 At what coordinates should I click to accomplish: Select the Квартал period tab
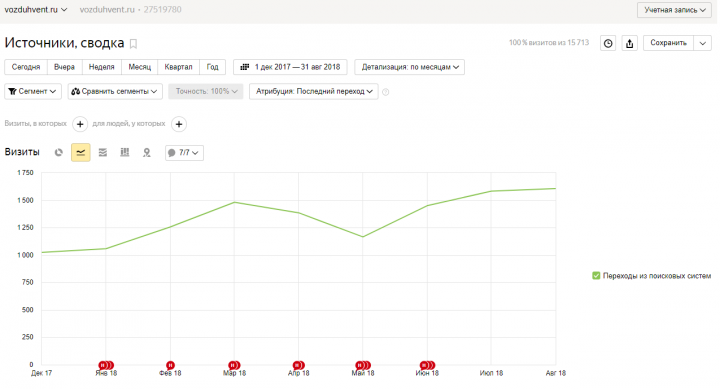coord(178,67)
